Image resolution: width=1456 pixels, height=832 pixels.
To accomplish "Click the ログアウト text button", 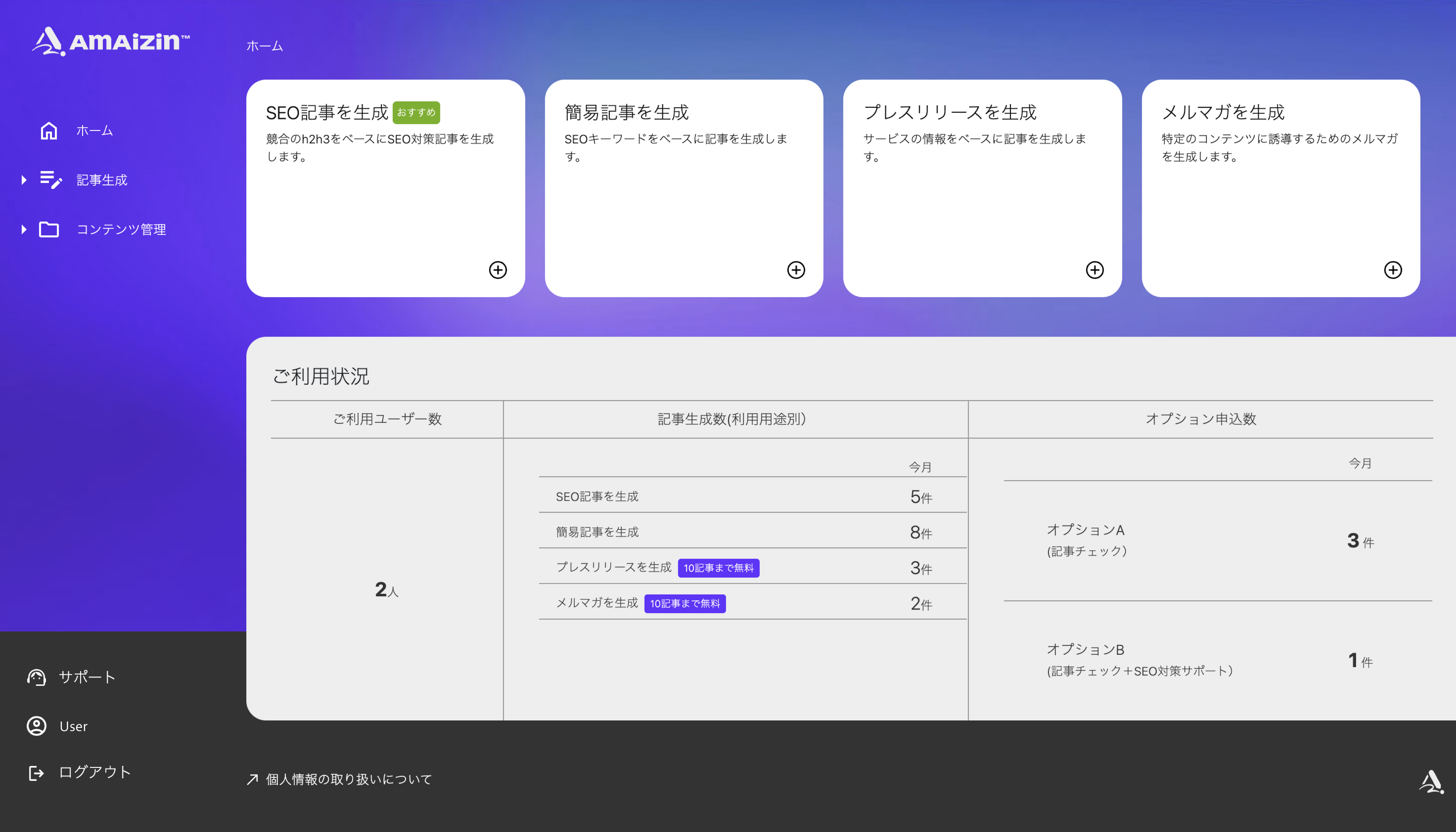I will coord(95,772).
